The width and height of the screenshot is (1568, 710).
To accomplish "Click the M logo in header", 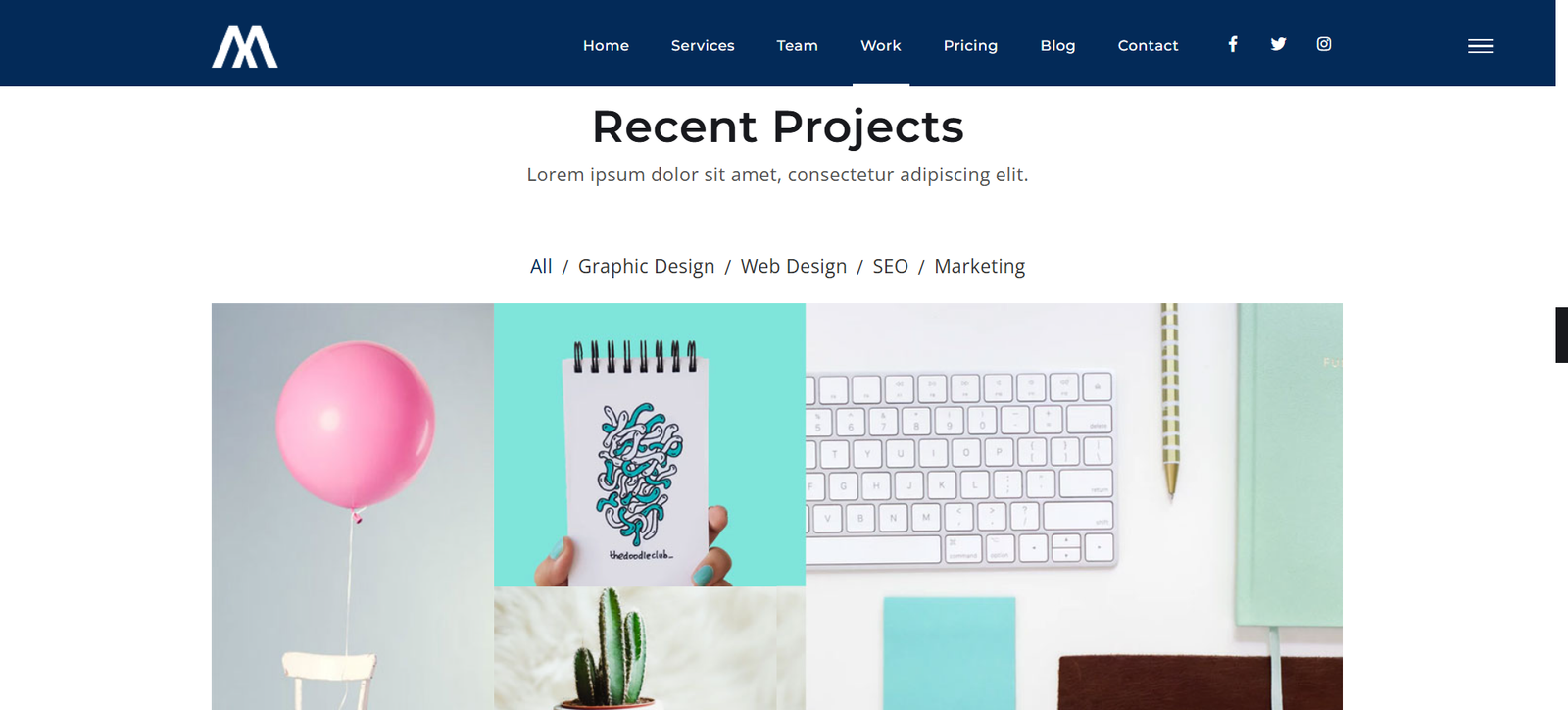I will click(245, 47).
